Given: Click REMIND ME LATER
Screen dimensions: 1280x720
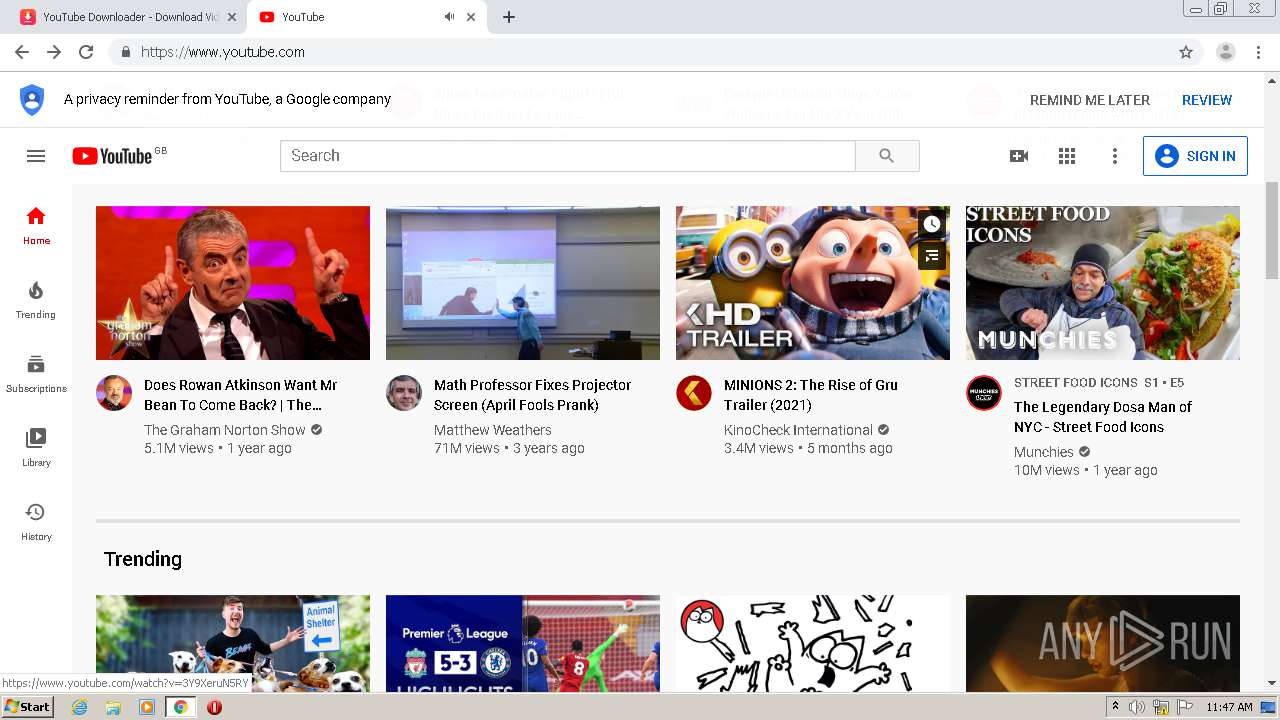Looking at the screenshot, I should (1090, 100).
